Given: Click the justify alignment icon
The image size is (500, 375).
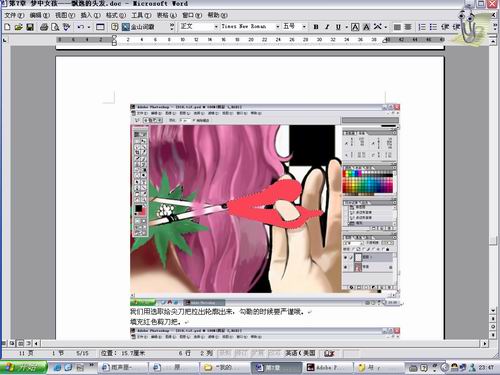Looking at the screenshot, I should tap(397, 27).
